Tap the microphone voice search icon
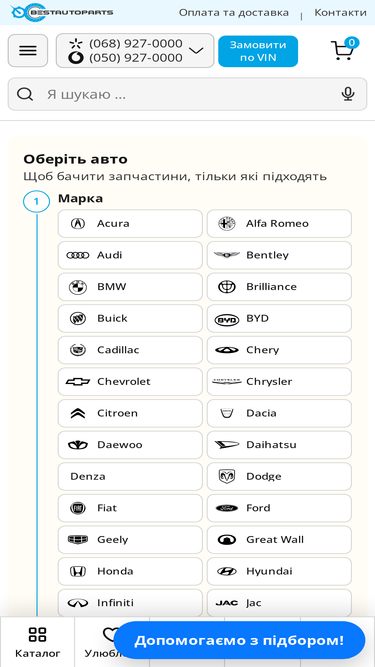The width and height of the screenshot is (375, 667). click(x=348, y=94)
